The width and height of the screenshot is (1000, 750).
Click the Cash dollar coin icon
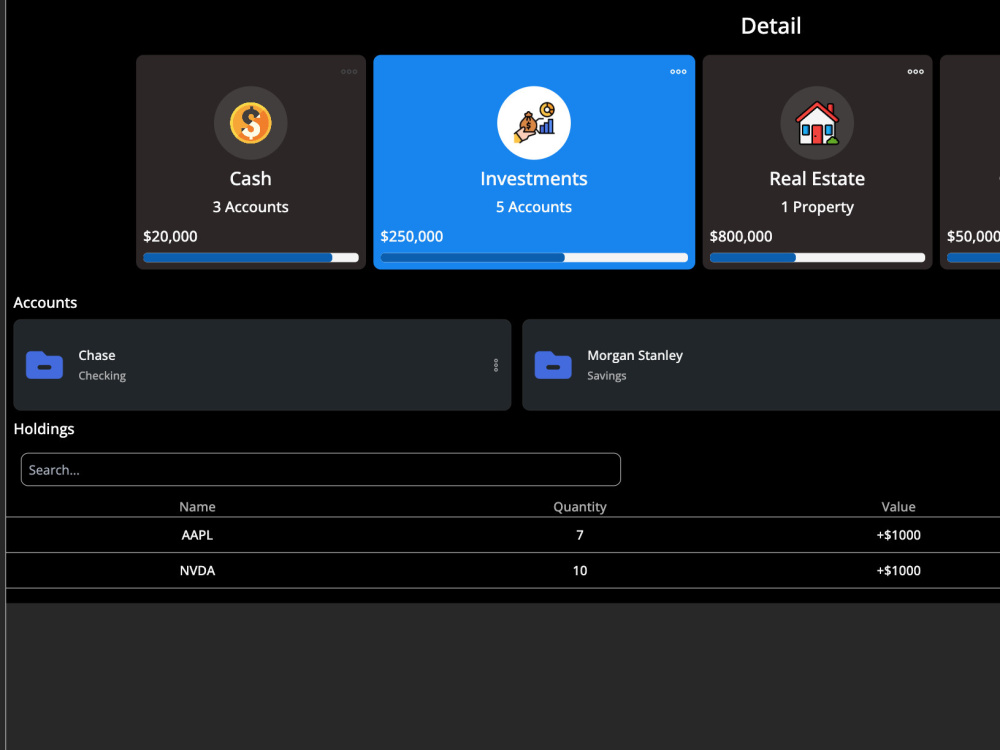(x=251, y=122)
